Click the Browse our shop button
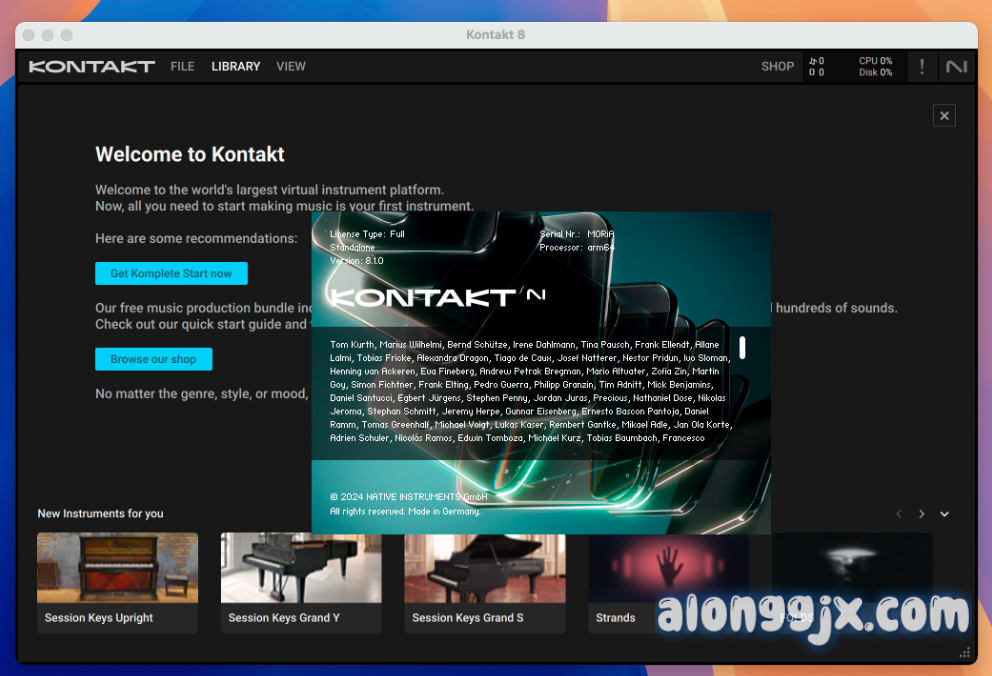Screen dimensions: 992x676 153,359
